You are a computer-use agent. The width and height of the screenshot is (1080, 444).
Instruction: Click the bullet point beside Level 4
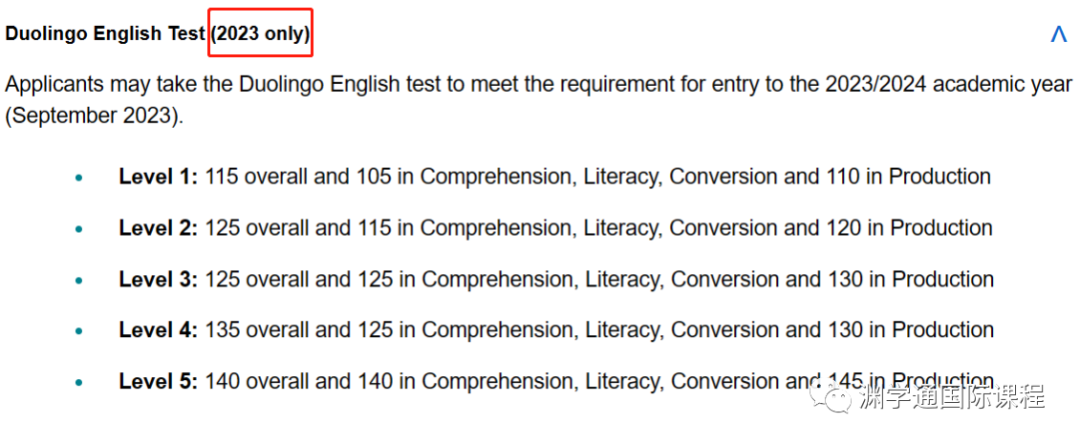pyautogui.click(x=79, y=331)
